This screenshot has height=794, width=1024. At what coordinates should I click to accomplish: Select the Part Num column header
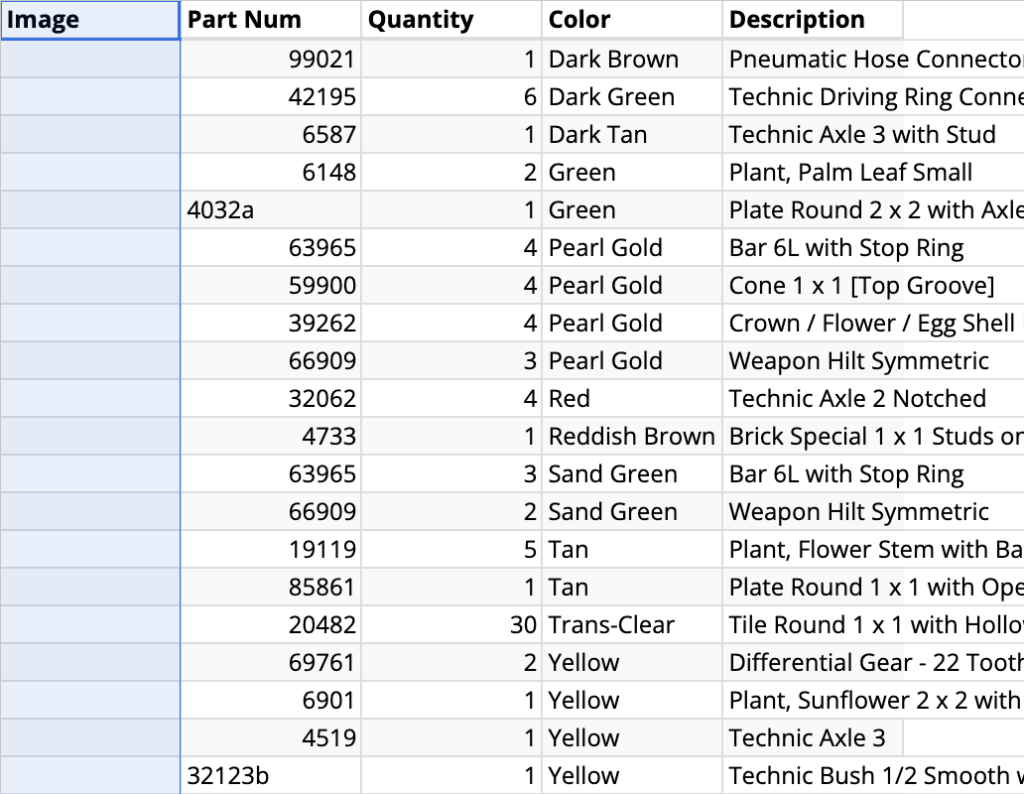270,20
